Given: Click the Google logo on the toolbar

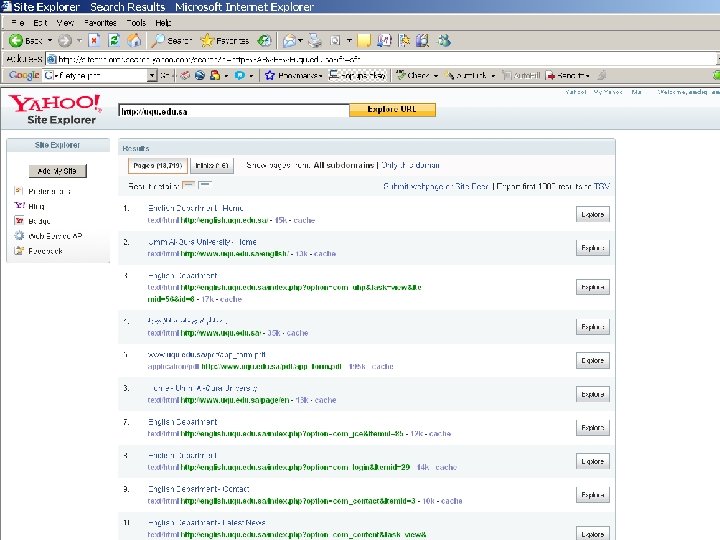Looking at the screenshot, I should (x=24, y=75).
